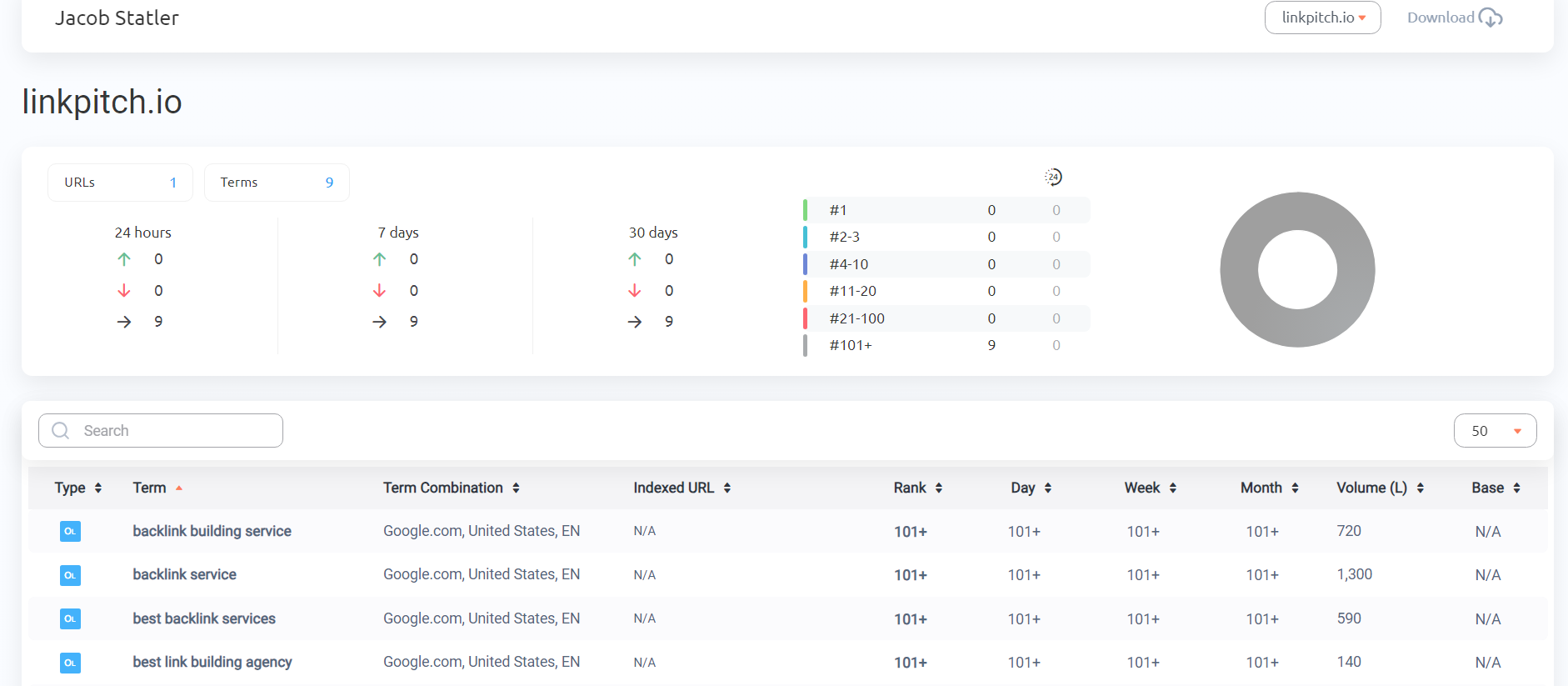Click into the Search input field
The height and width of the screenshot is (686, 1568).
click(x=161, y=430)
